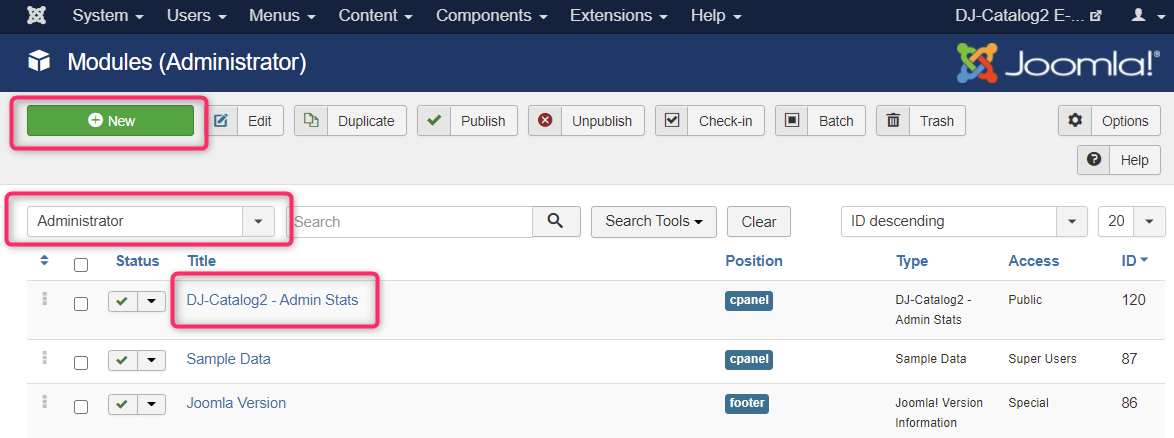Click the green Publish checkmark icon
This screenshot has width=1174, height=438.
(x=434, y=120)
